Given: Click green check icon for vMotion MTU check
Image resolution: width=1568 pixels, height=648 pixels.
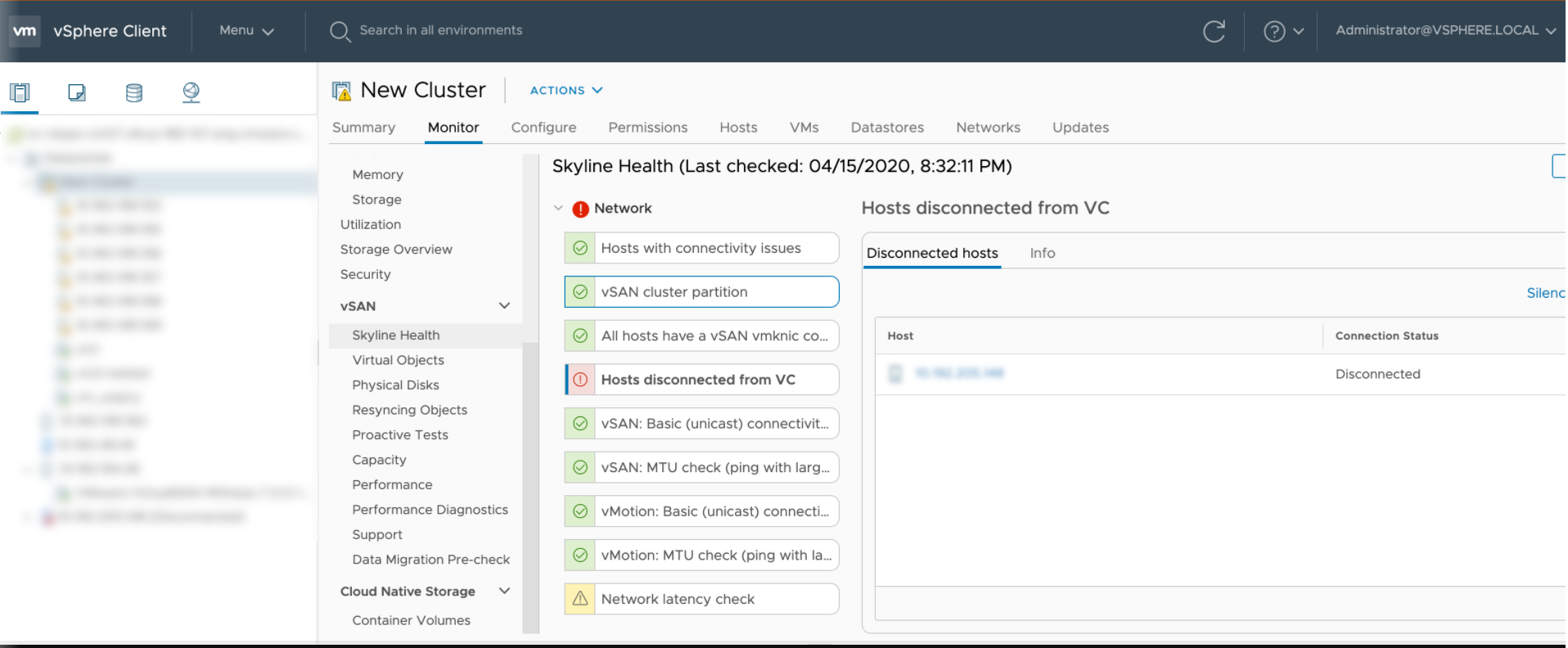Looking at the screenshot, I should 580,555.
